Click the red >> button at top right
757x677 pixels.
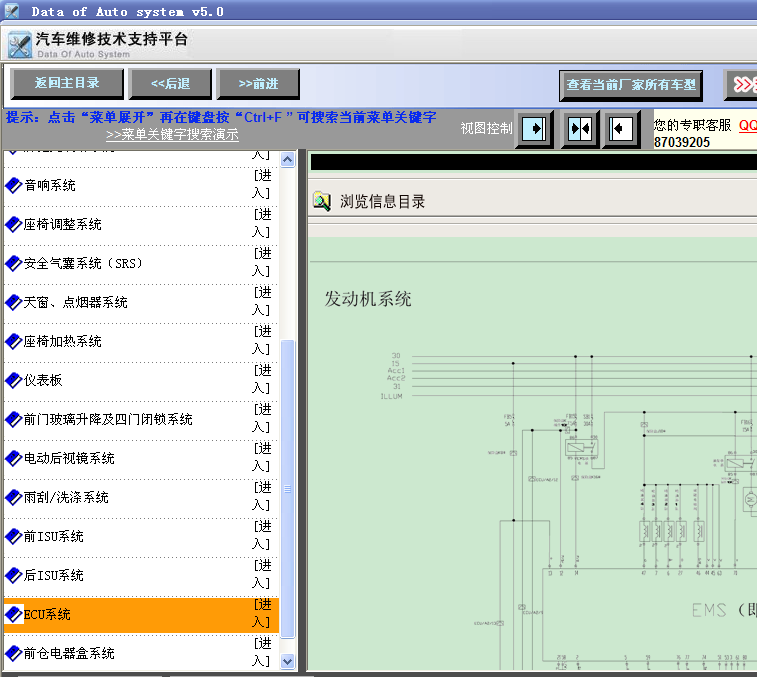(743, 85)
